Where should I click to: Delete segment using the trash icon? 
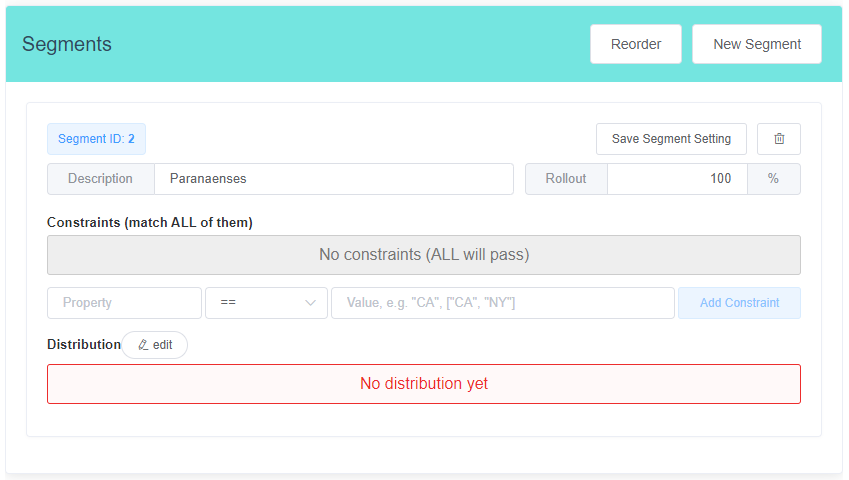779,139
